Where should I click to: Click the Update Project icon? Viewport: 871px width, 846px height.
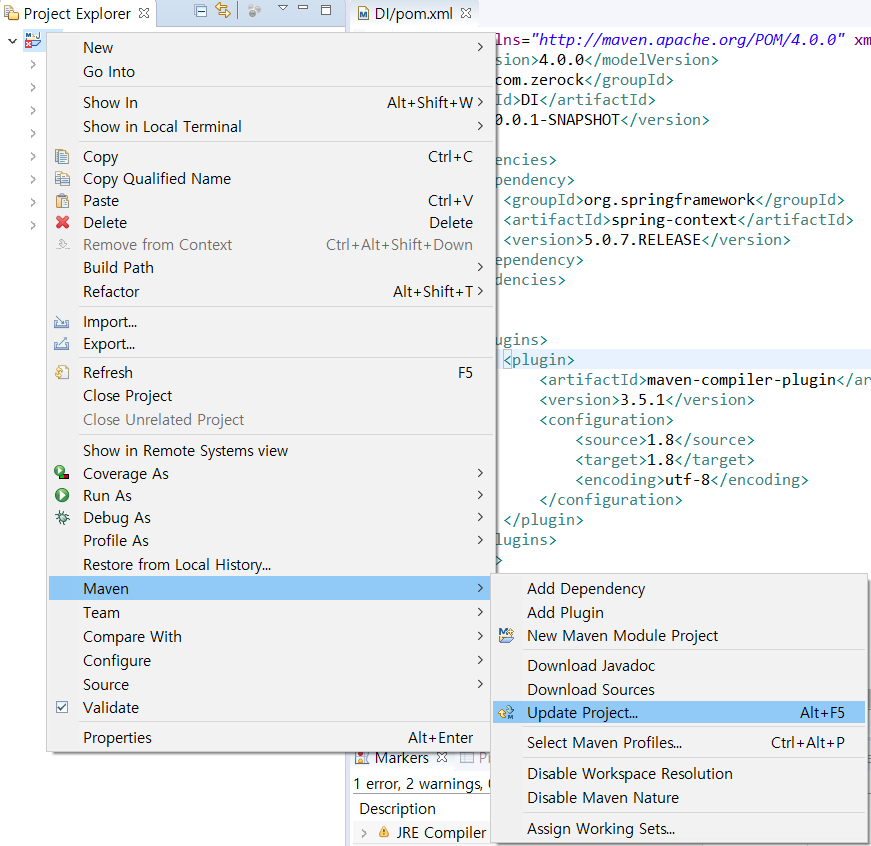(507, 713)
